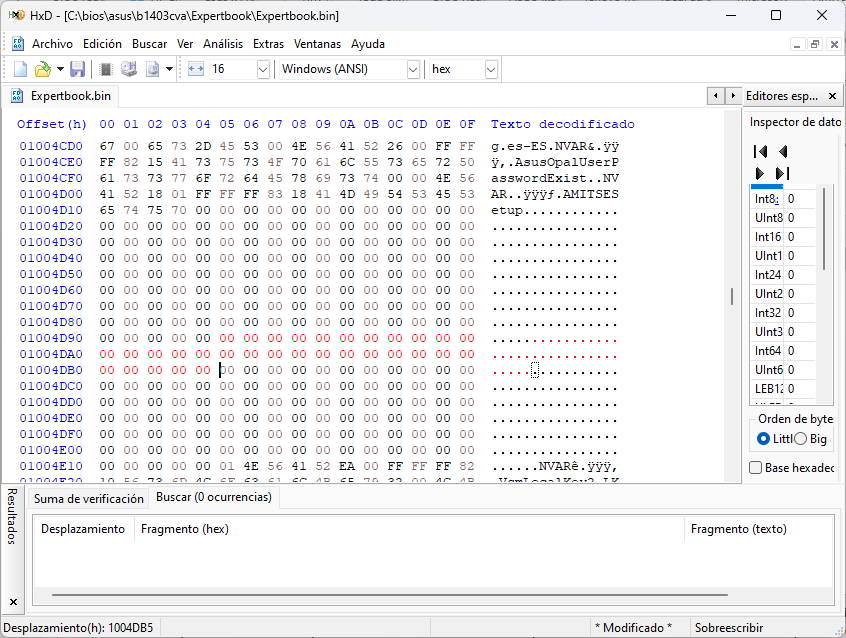Open the Archivo menu

pos(52,44)
